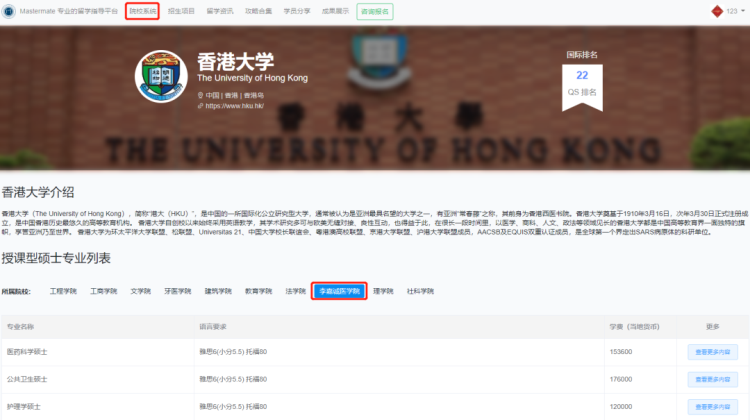Open the 留学资讯 nav item
Screen dimensions: 750x420
tap(219, 11)
